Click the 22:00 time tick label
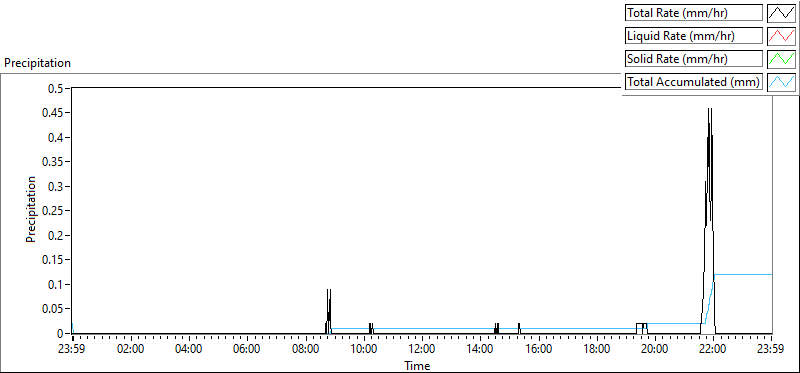This screenshot has height=373, width=800. (713, 350)
